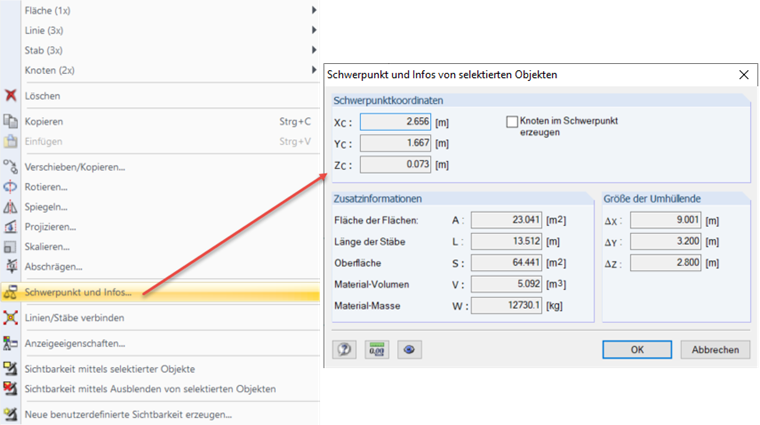This screenshot has height=425, width=760.
Task: Click the Zc field showing 0.073
Action: pyautogui.click(x=395, y=164)
